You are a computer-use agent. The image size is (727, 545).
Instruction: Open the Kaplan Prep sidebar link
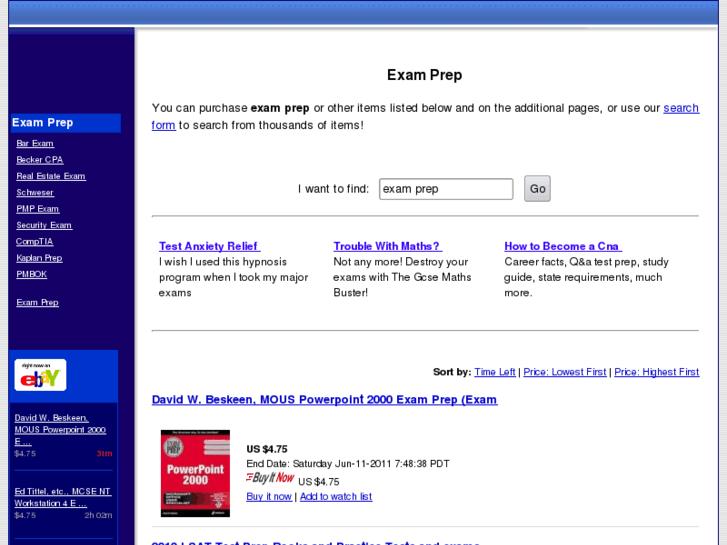point(39,257)
